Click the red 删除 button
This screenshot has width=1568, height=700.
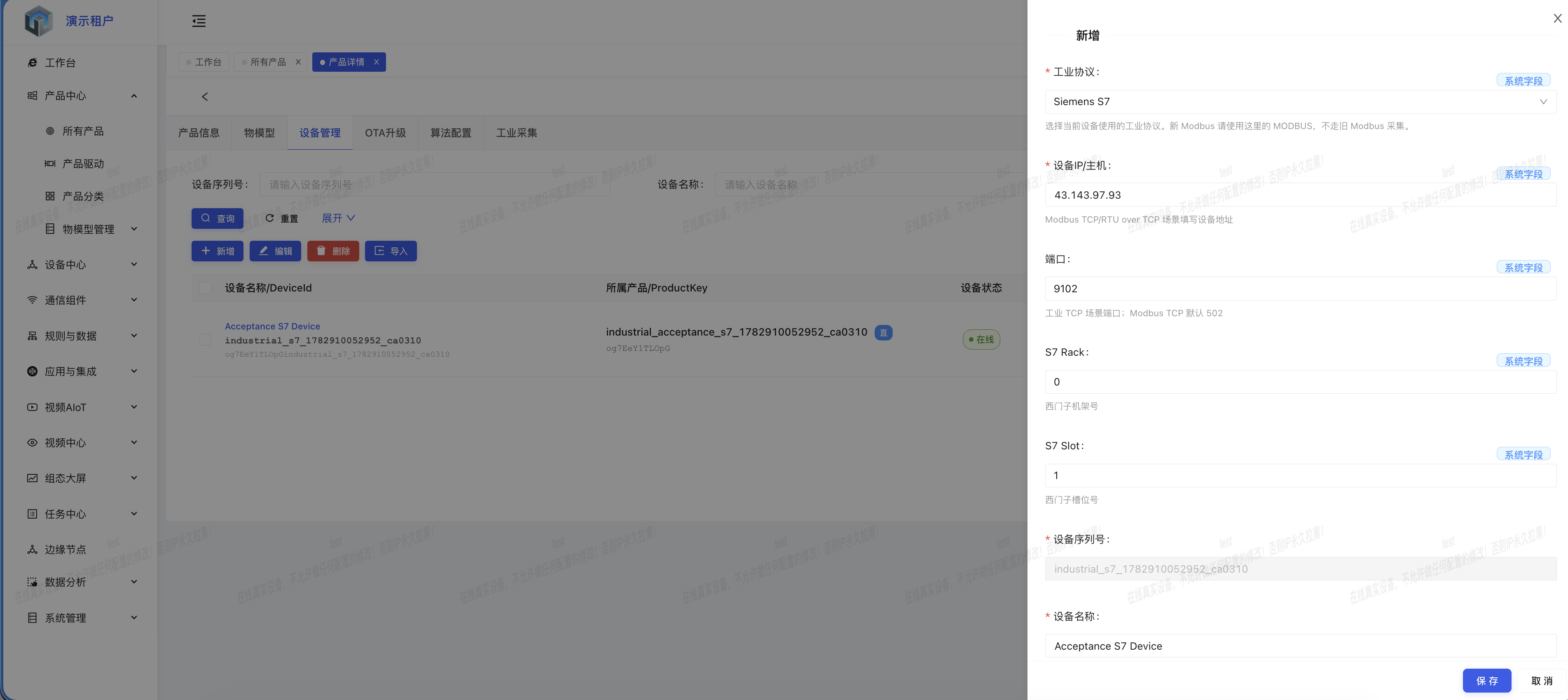333,251
